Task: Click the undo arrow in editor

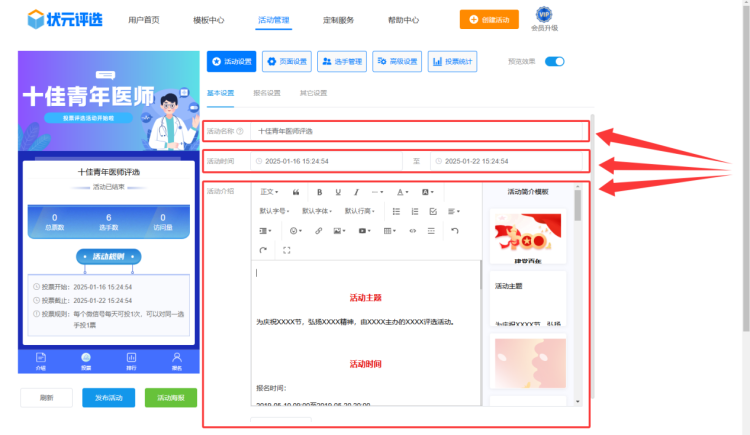Action: click(455, 231)
